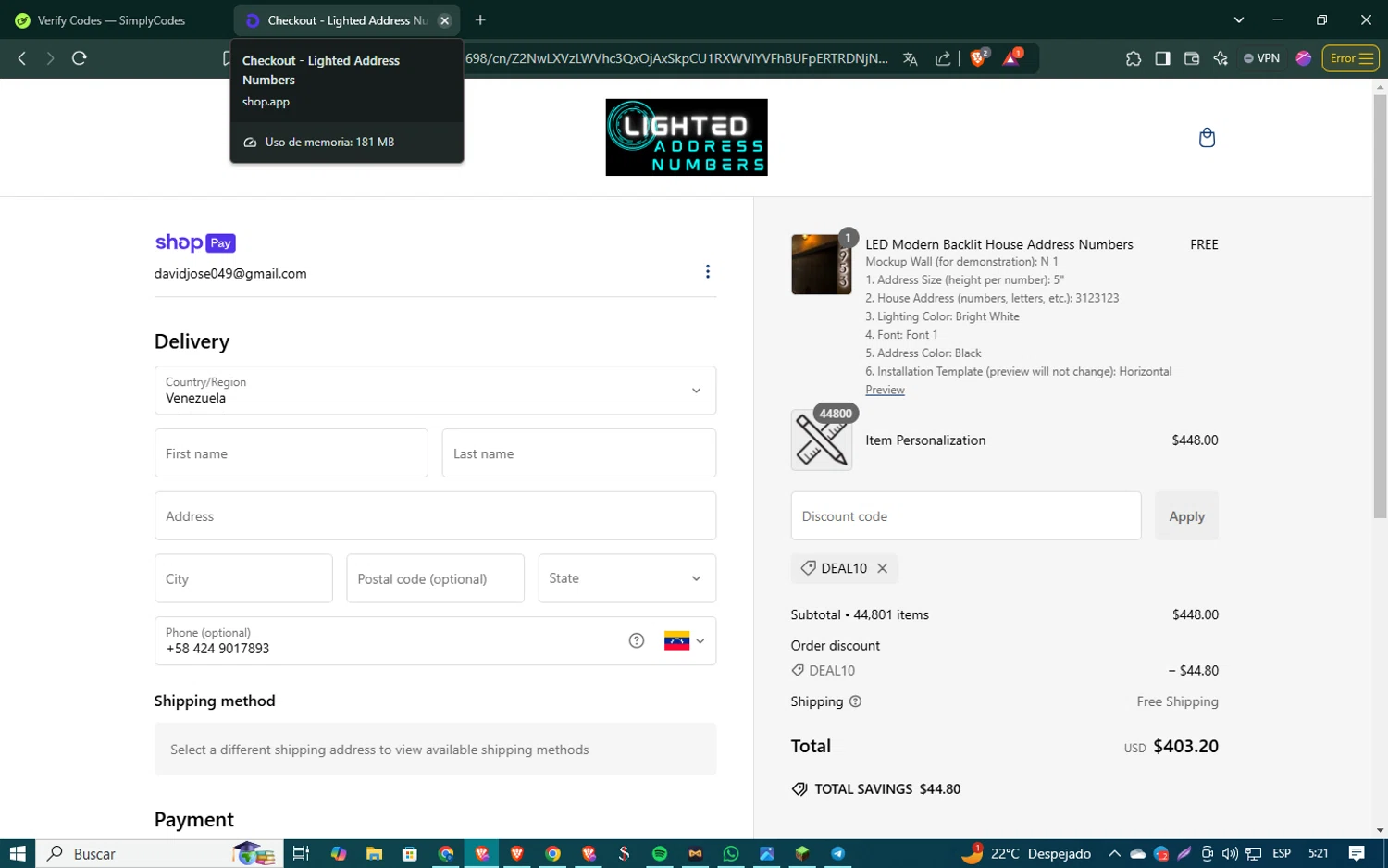
Task: Close the Checkout - Lighted Address Numbers tab
Action: click(x=444, y=20)
